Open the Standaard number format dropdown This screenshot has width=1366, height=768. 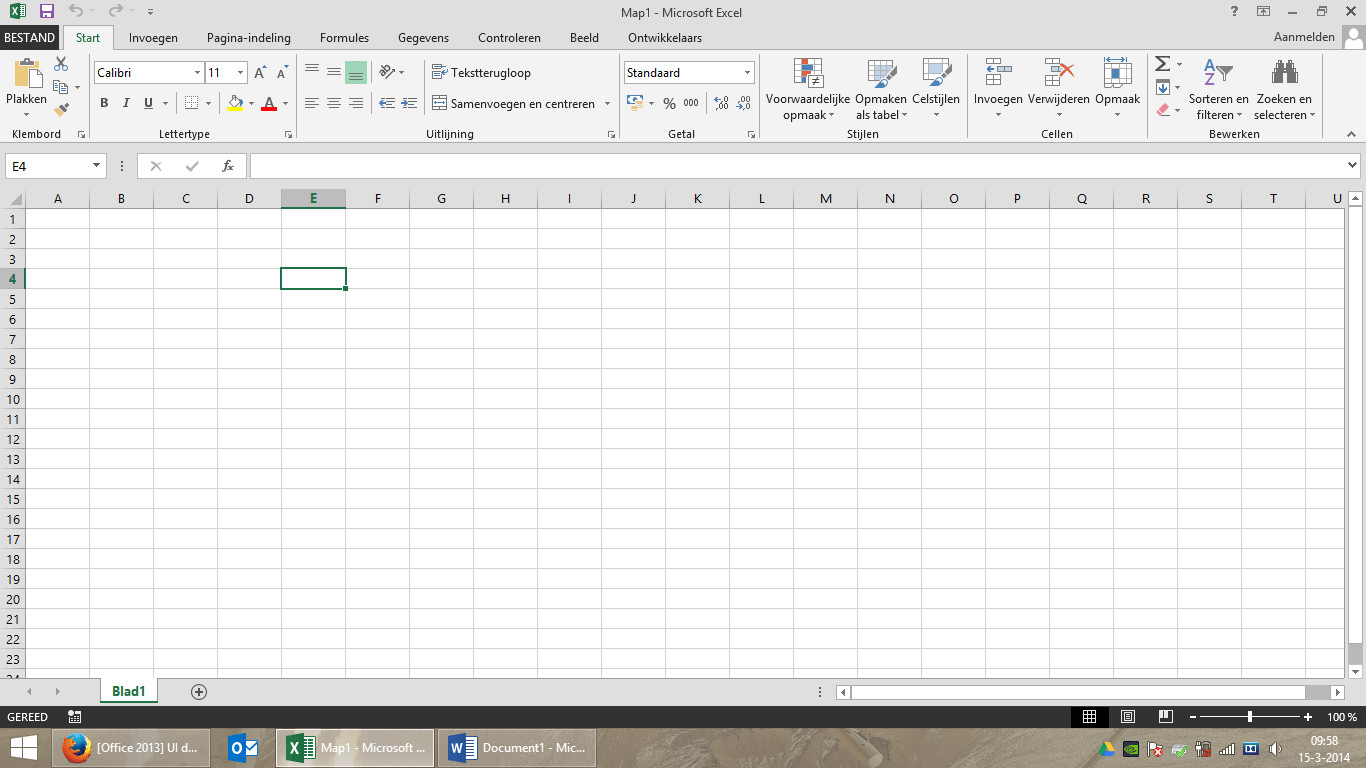coord(747,73)
